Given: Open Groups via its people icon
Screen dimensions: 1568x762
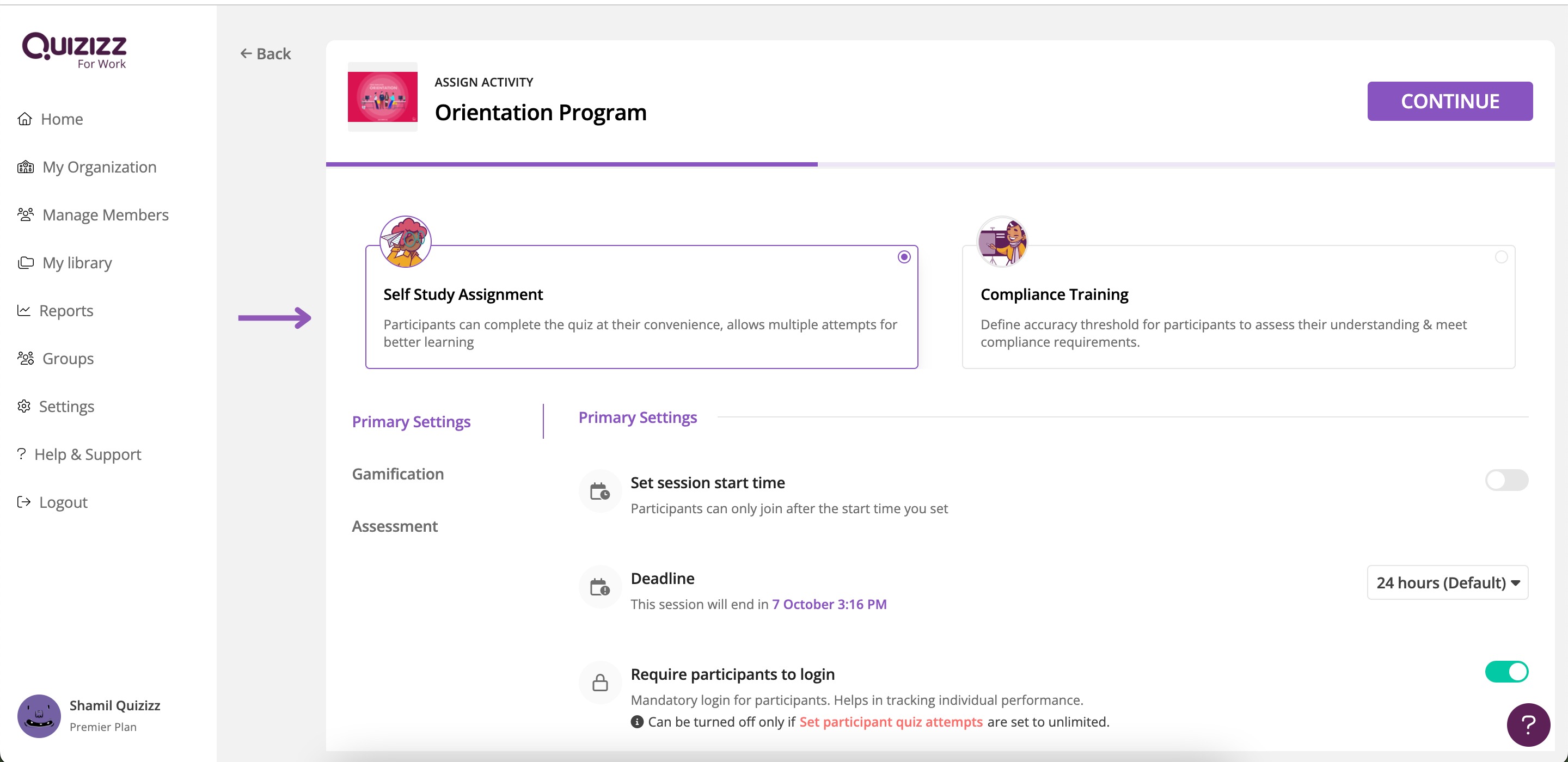Looking at the screenshot, I should coord(26,358).
